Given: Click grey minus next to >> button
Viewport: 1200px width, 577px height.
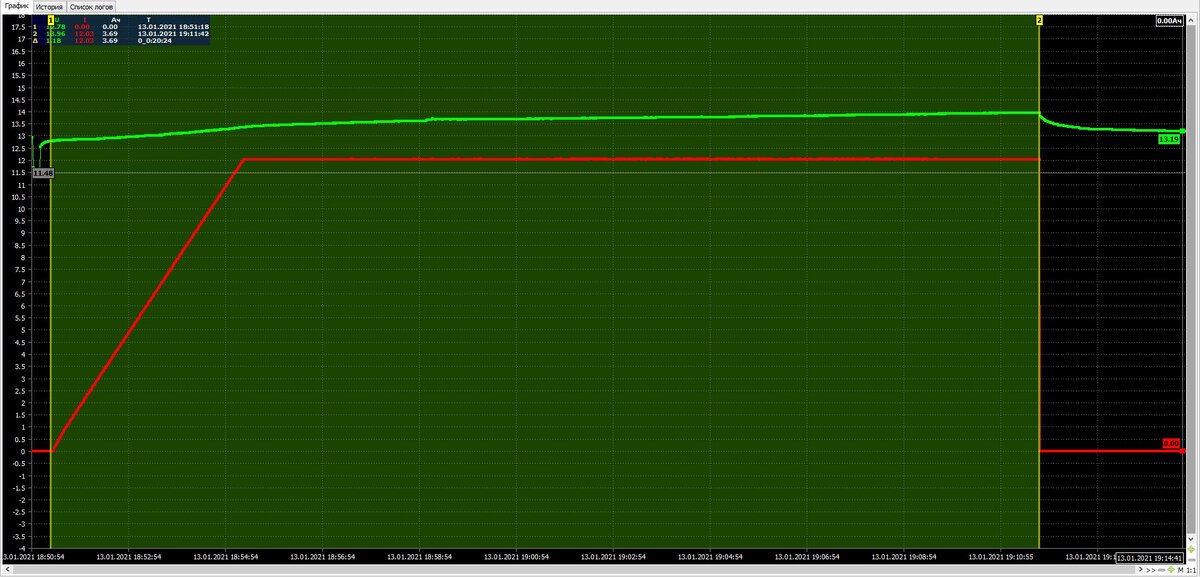Looking at the screenshot, I should tap(1161, 570).
